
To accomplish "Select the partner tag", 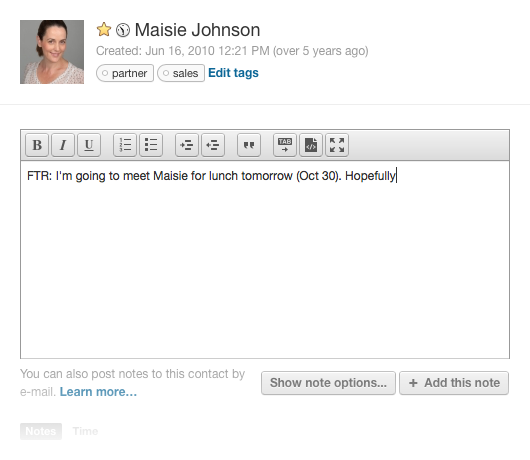I will click(125, 73).
